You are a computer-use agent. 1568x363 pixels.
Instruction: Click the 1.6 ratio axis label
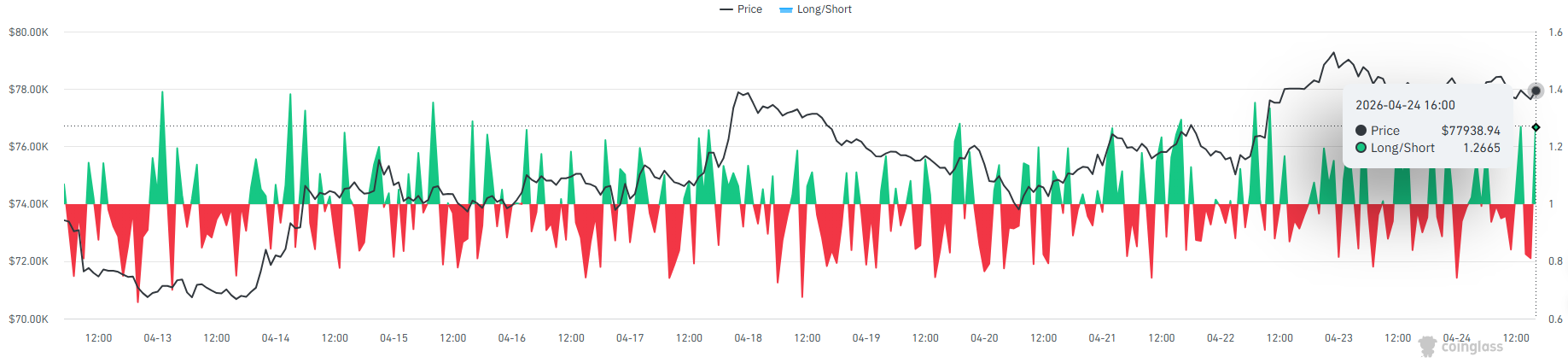click(x=1556, y=32)
